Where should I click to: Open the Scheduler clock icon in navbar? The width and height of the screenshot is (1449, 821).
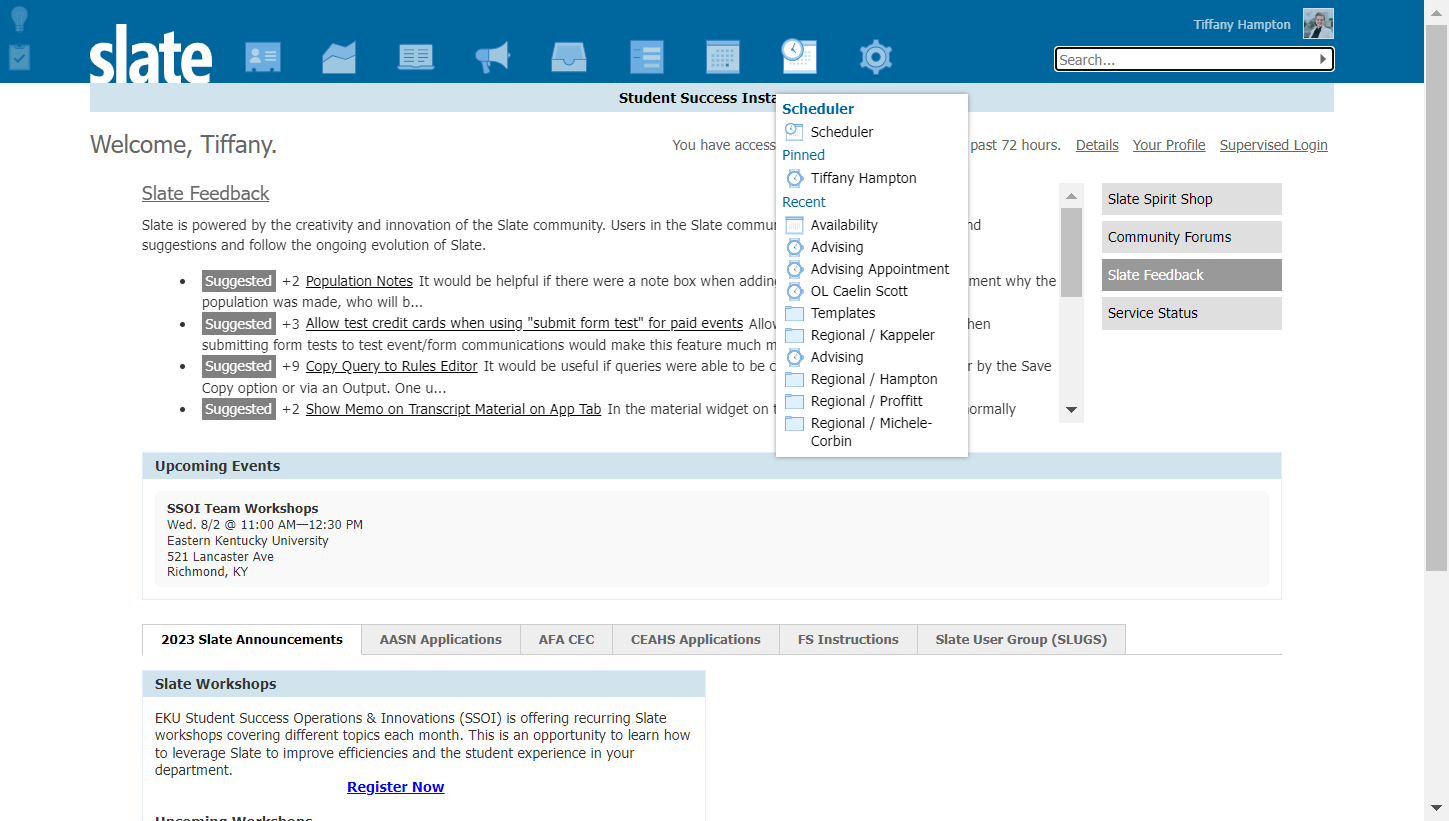799,57
